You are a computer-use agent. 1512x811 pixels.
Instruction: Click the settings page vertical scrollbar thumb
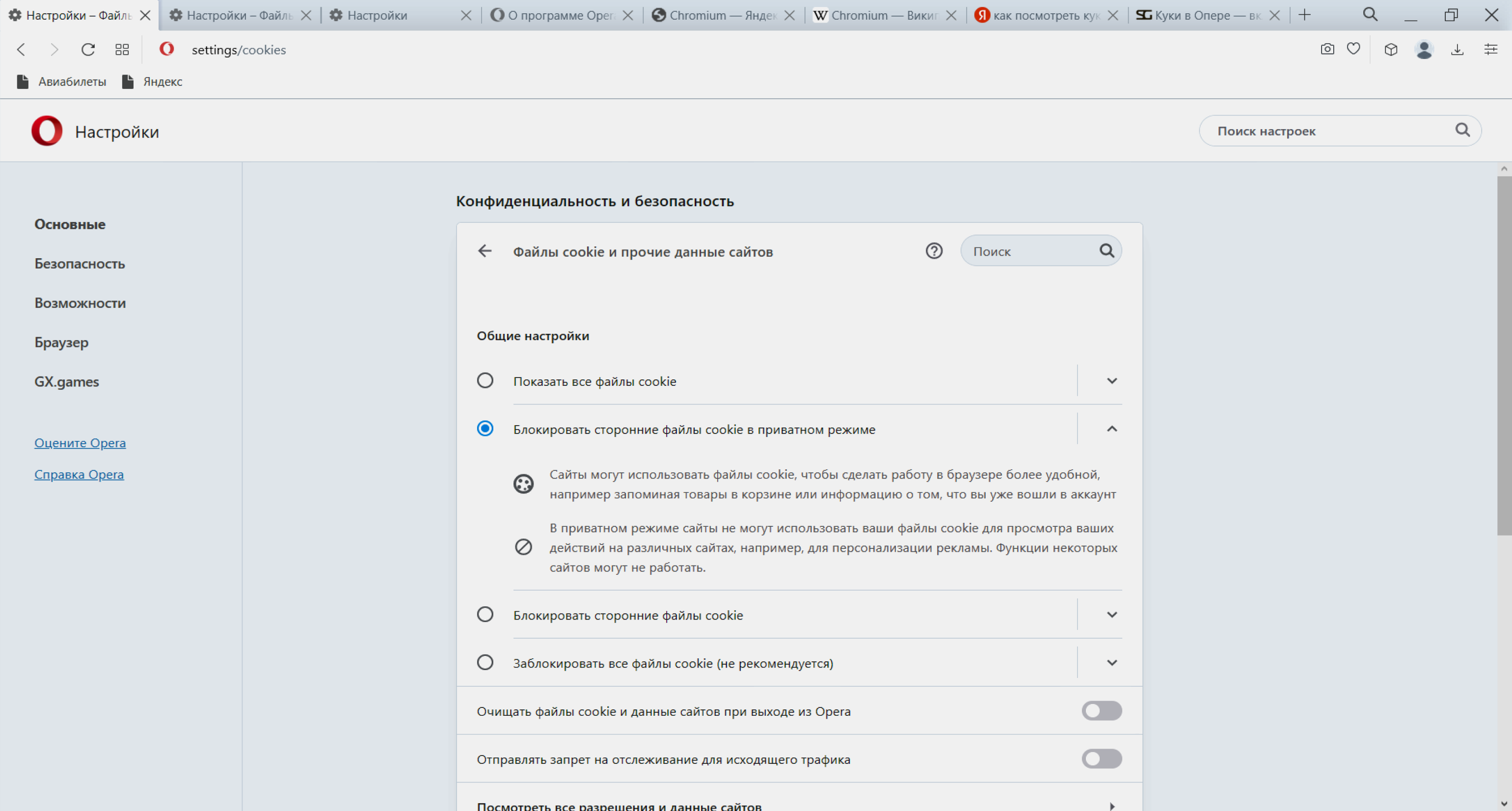tap(1504, 355)
